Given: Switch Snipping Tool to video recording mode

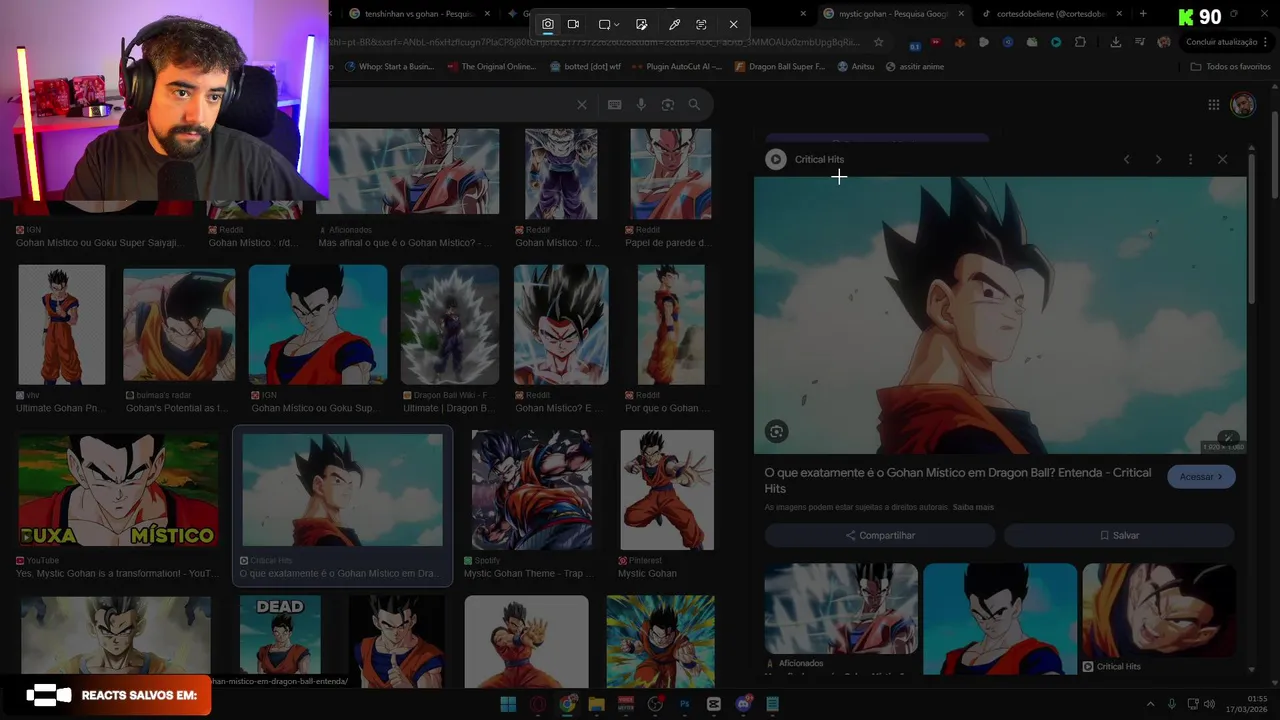Looking at the screenshot, I should pyautogui.click(x=574, y=24).
